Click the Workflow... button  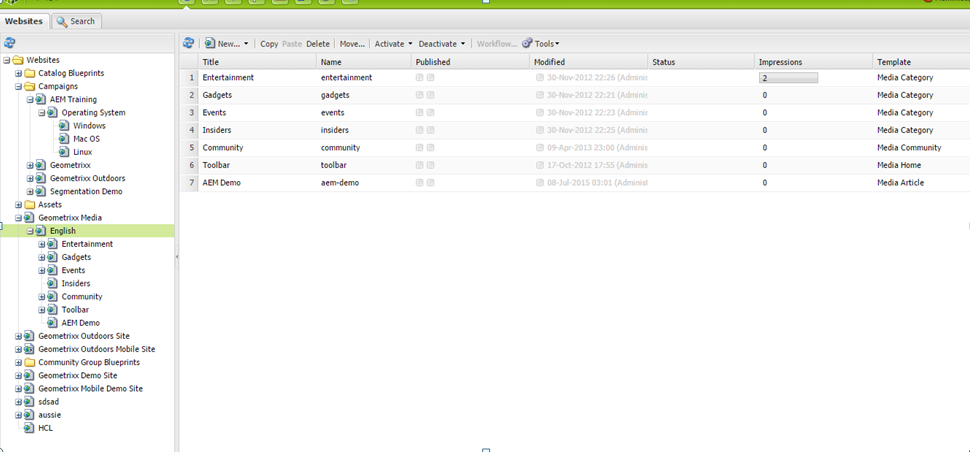[x=497, y=44]
